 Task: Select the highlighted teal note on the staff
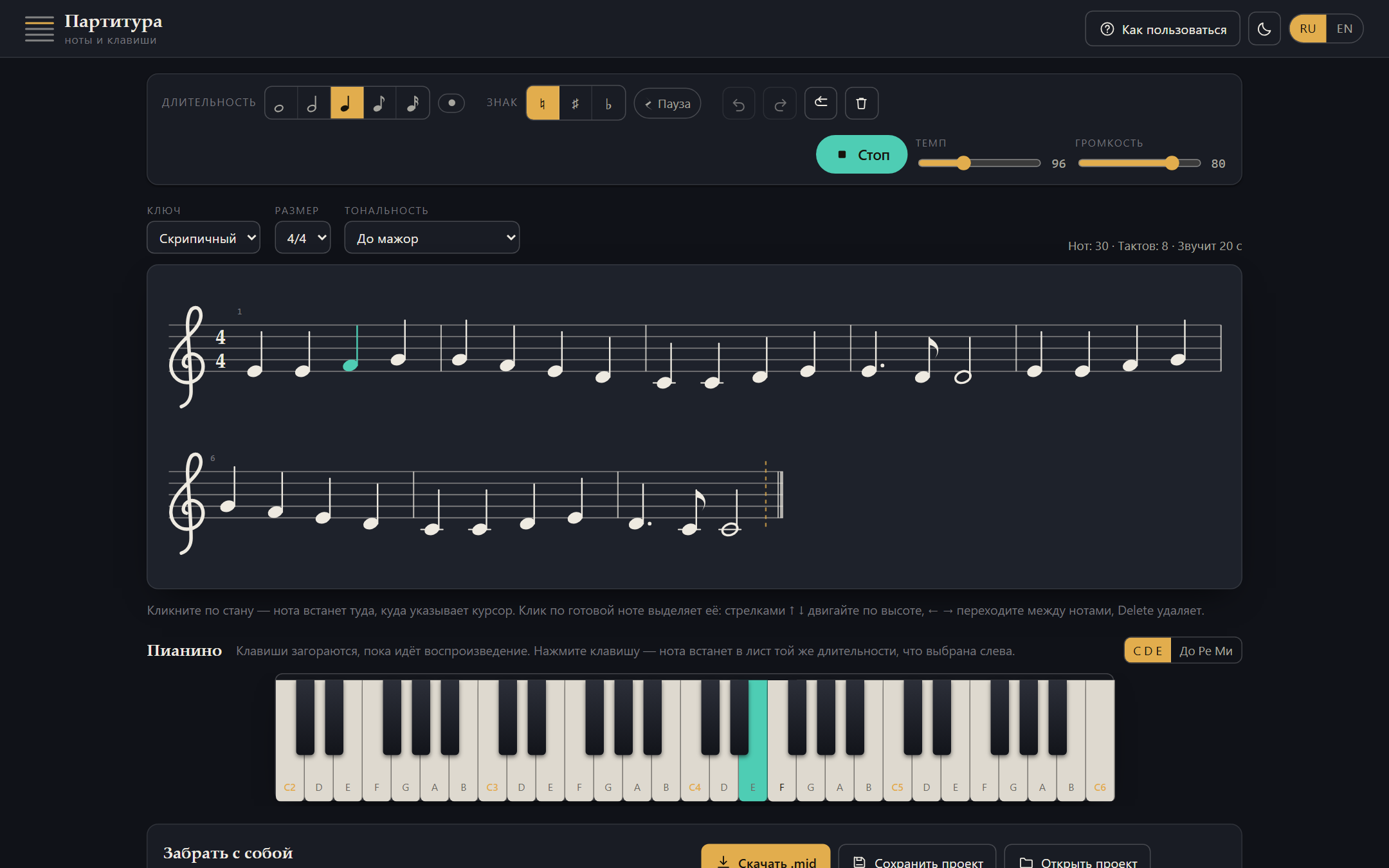tap(350, 365)
